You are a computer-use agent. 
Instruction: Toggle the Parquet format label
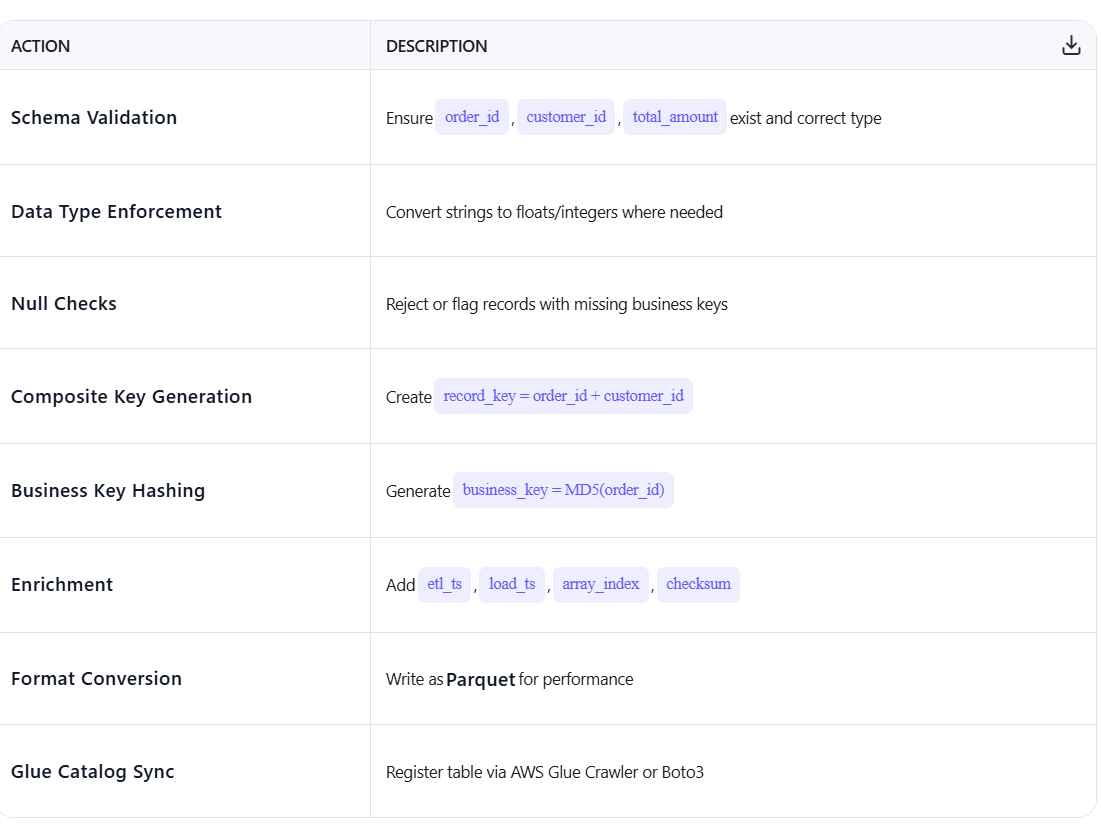[x=481, y=679]
